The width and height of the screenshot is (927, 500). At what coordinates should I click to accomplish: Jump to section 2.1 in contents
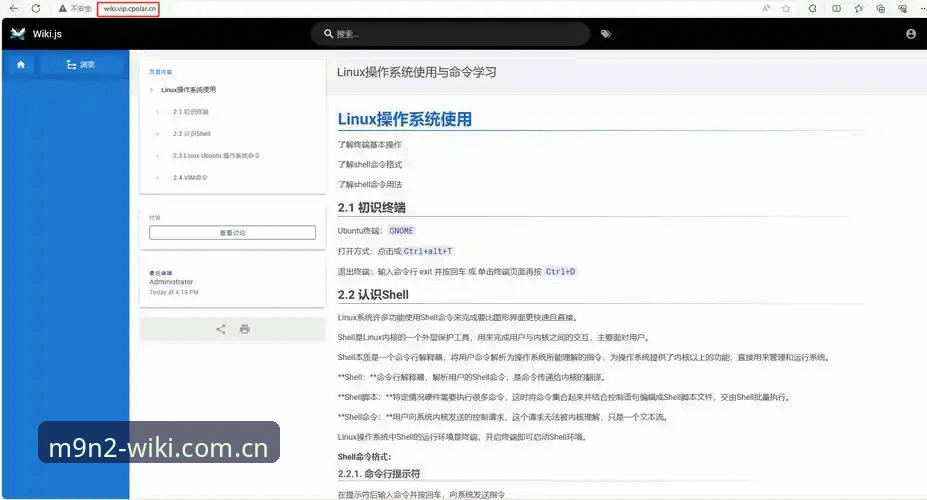point(190,112)
